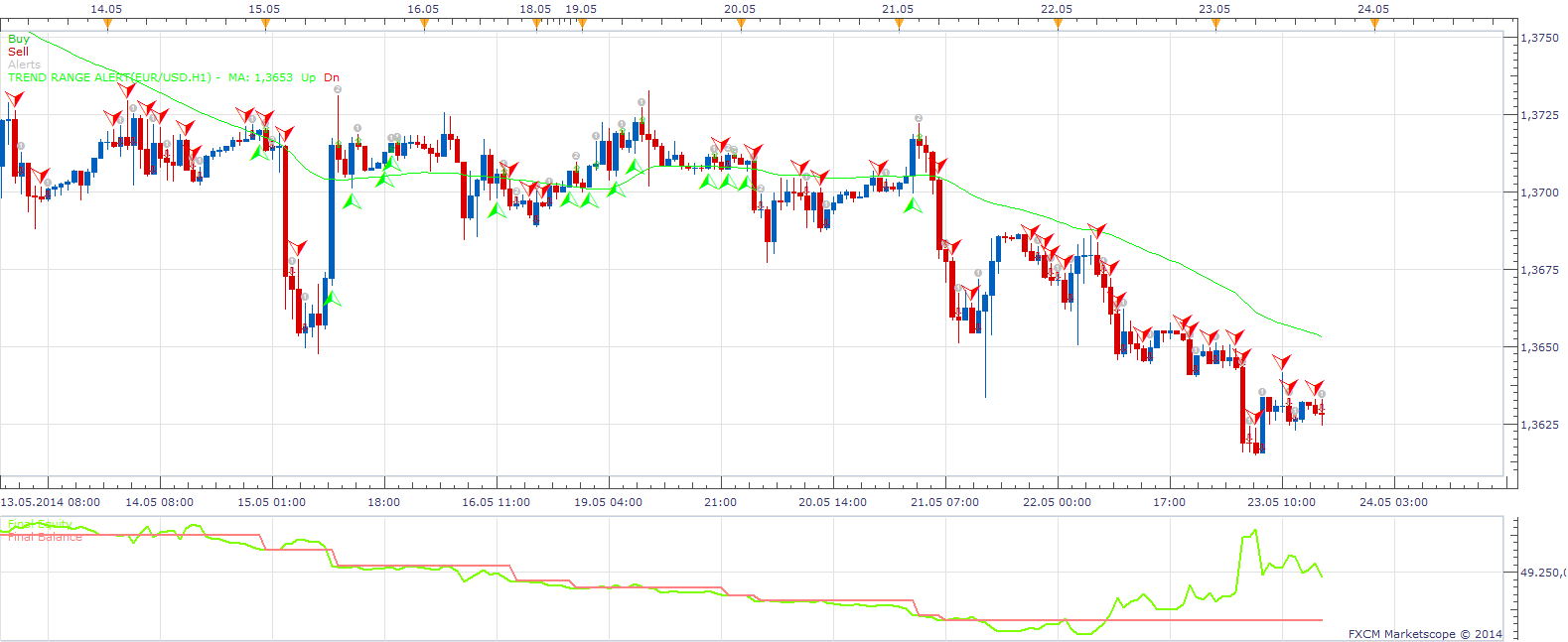Click the orange day marker under 14.05
The image size is (1568, 642).
(x=107, y=25)
